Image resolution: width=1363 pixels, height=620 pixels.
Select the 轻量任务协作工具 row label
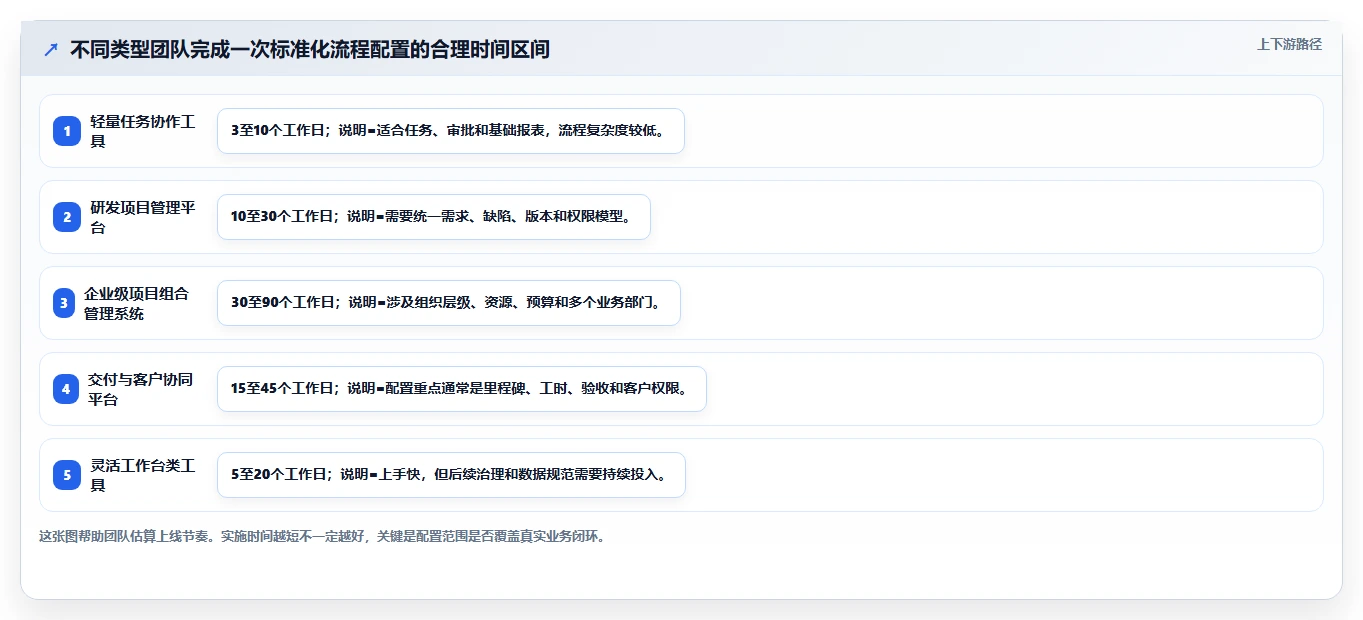[x=142, y=131]
